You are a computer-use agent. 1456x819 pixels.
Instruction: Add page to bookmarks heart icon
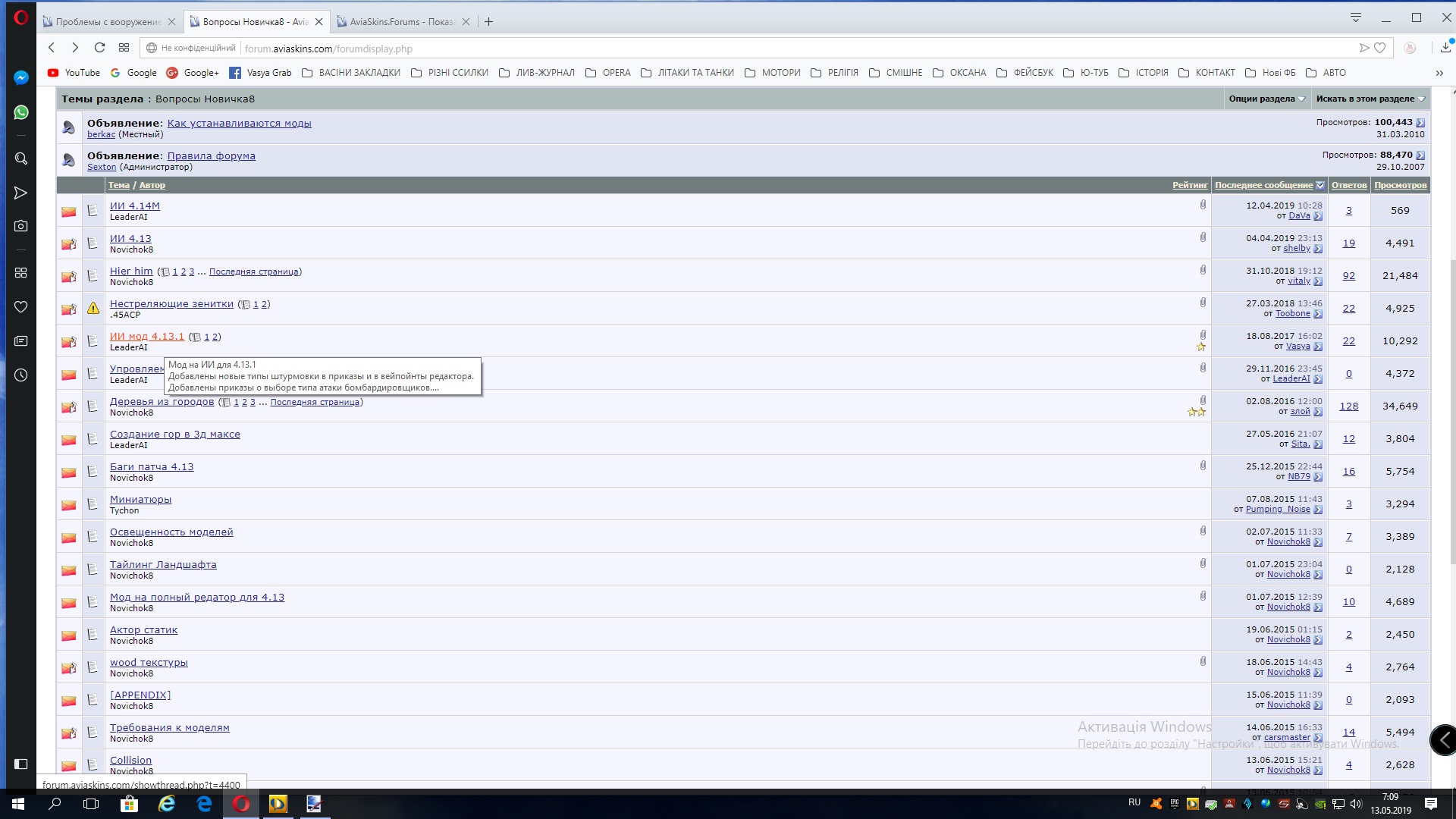[x=1380, y=48]
